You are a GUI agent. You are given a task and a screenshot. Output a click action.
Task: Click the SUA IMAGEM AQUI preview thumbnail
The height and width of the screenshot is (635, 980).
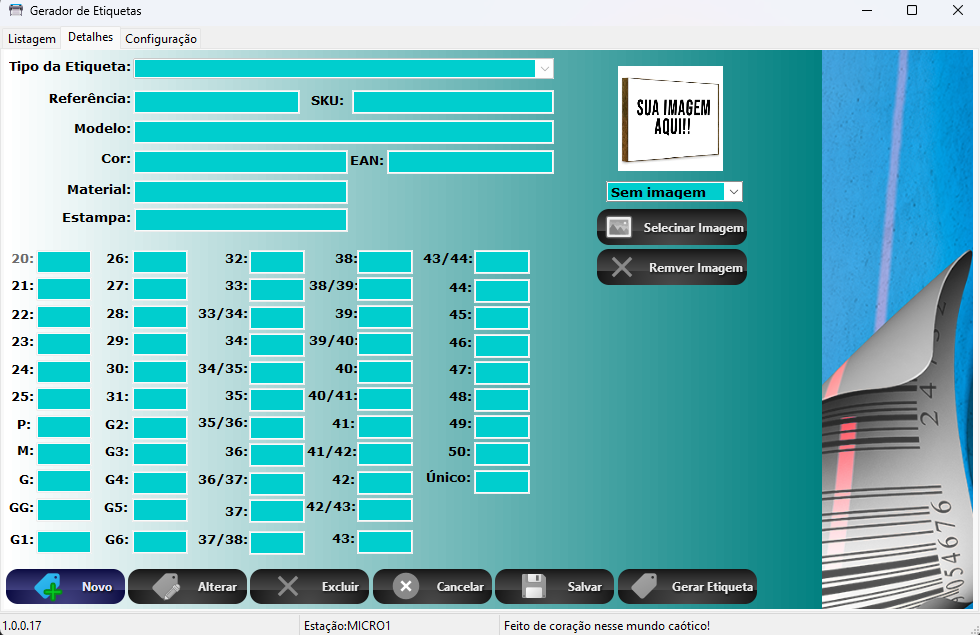pyautogui.click(x=670, y=118)
